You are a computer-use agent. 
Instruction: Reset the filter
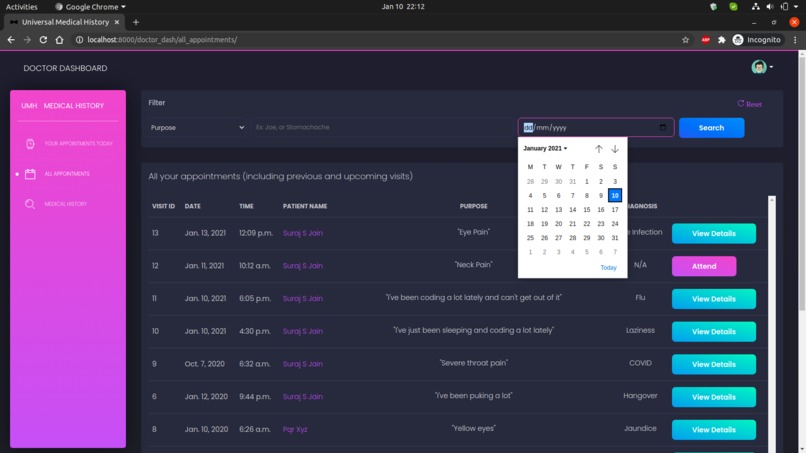pos(749,104)
